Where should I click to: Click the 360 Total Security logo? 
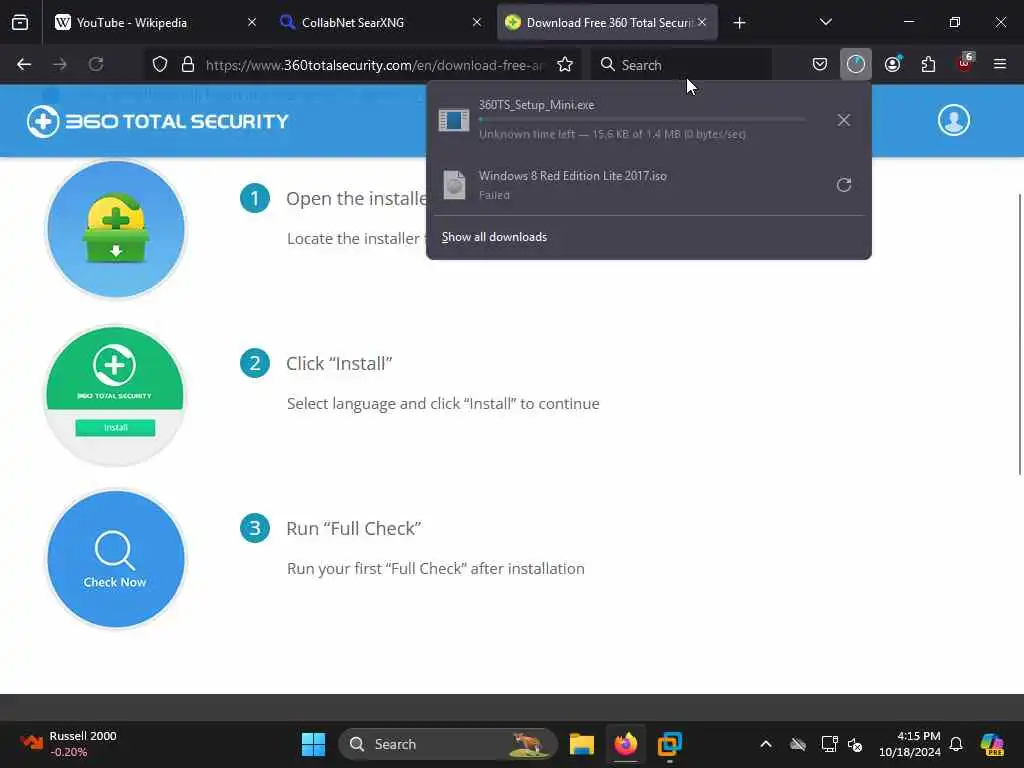(x=157, y=121)
